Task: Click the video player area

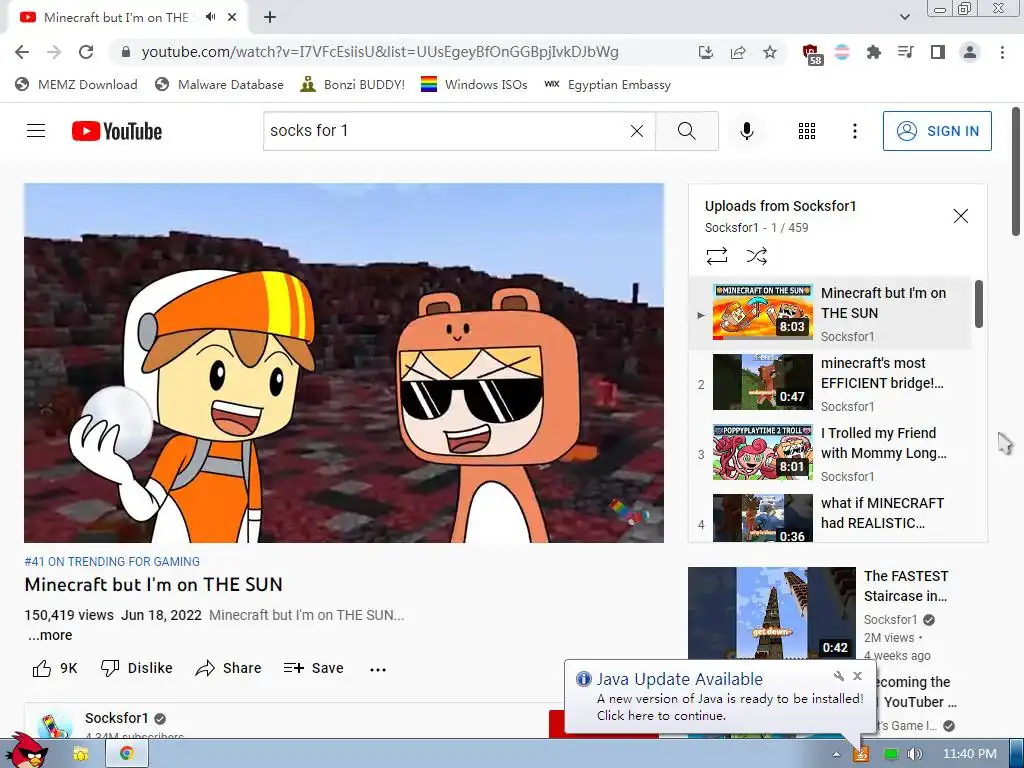Action: tap(344, 362)
